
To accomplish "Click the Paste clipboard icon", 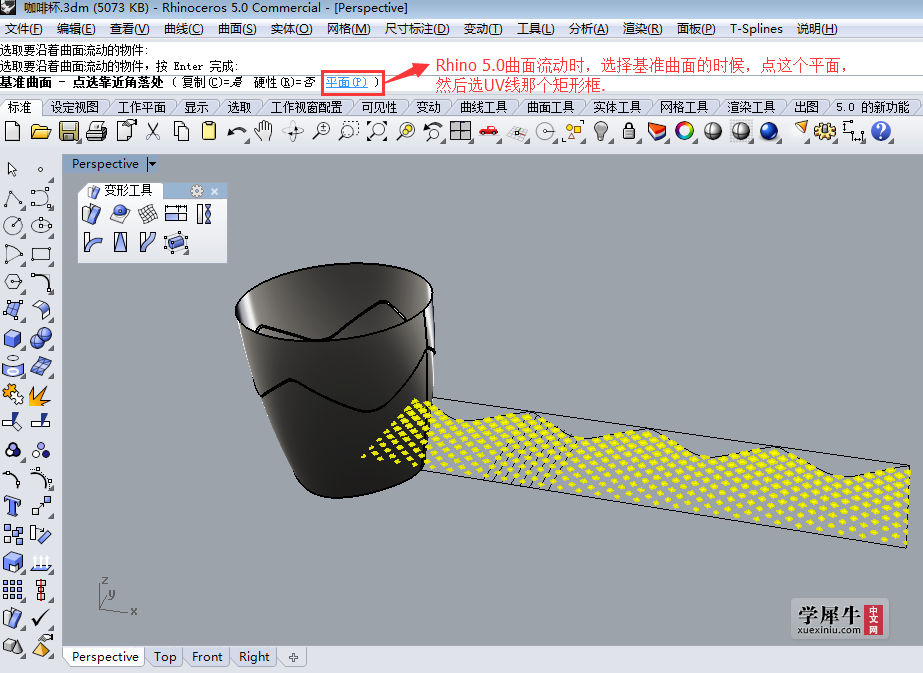I will tap(208, 131).
